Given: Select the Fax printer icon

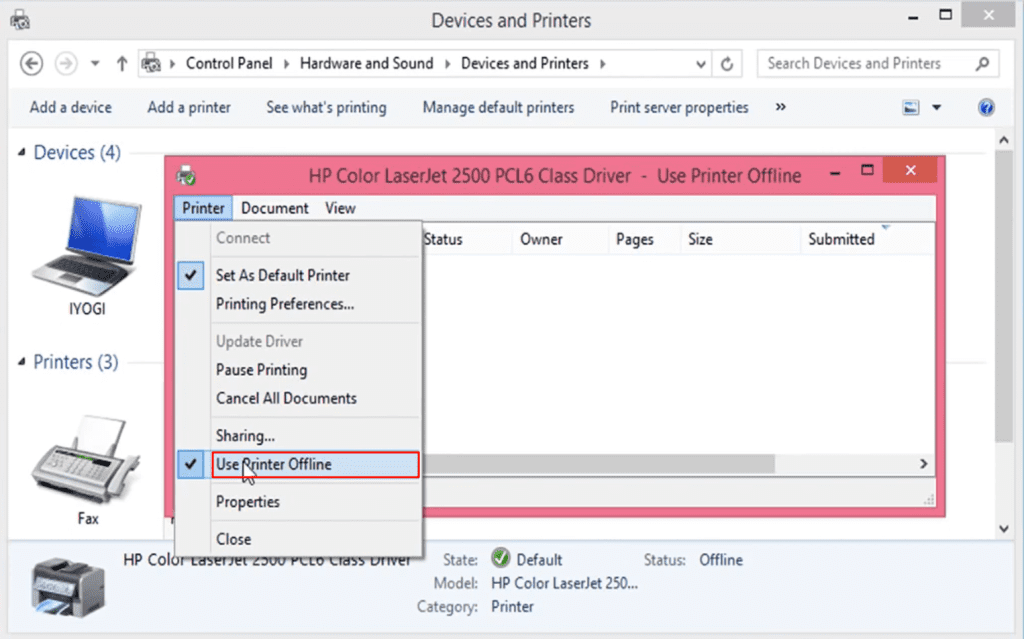Looking at the screenshot, I should [87, 470].
